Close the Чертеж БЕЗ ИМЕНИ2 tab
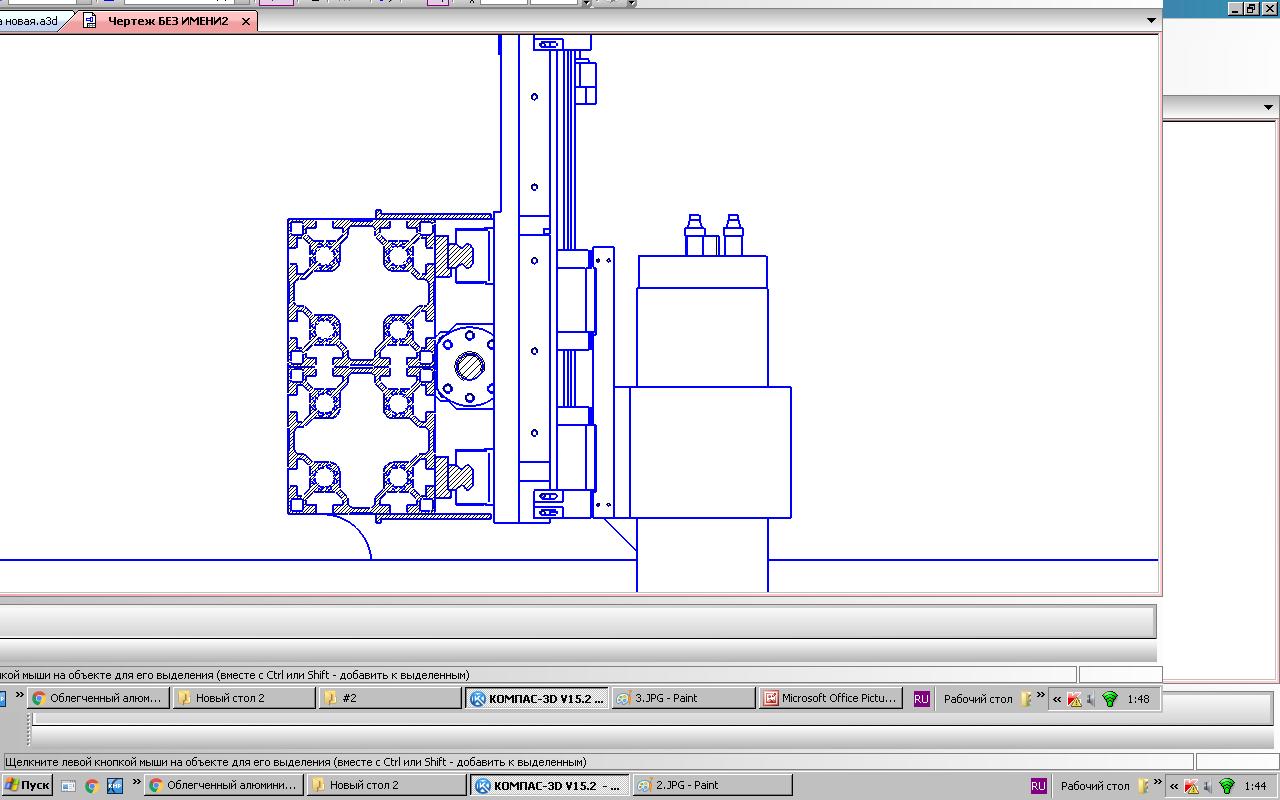The height and width of the screenshot is (800, 1280). click(x=246, y=21)
